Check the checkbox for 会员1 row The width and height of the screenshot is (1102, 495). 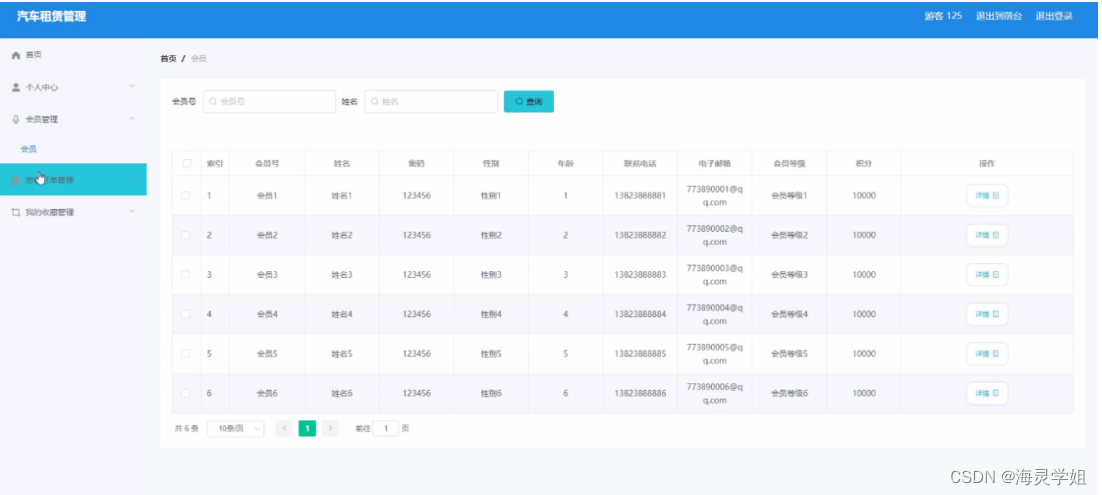point(186,195)
